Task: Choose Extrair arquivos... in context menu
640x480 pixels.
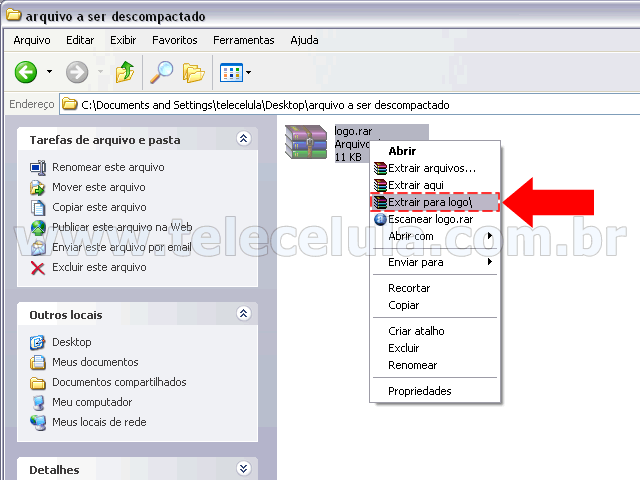Action: 435,168
